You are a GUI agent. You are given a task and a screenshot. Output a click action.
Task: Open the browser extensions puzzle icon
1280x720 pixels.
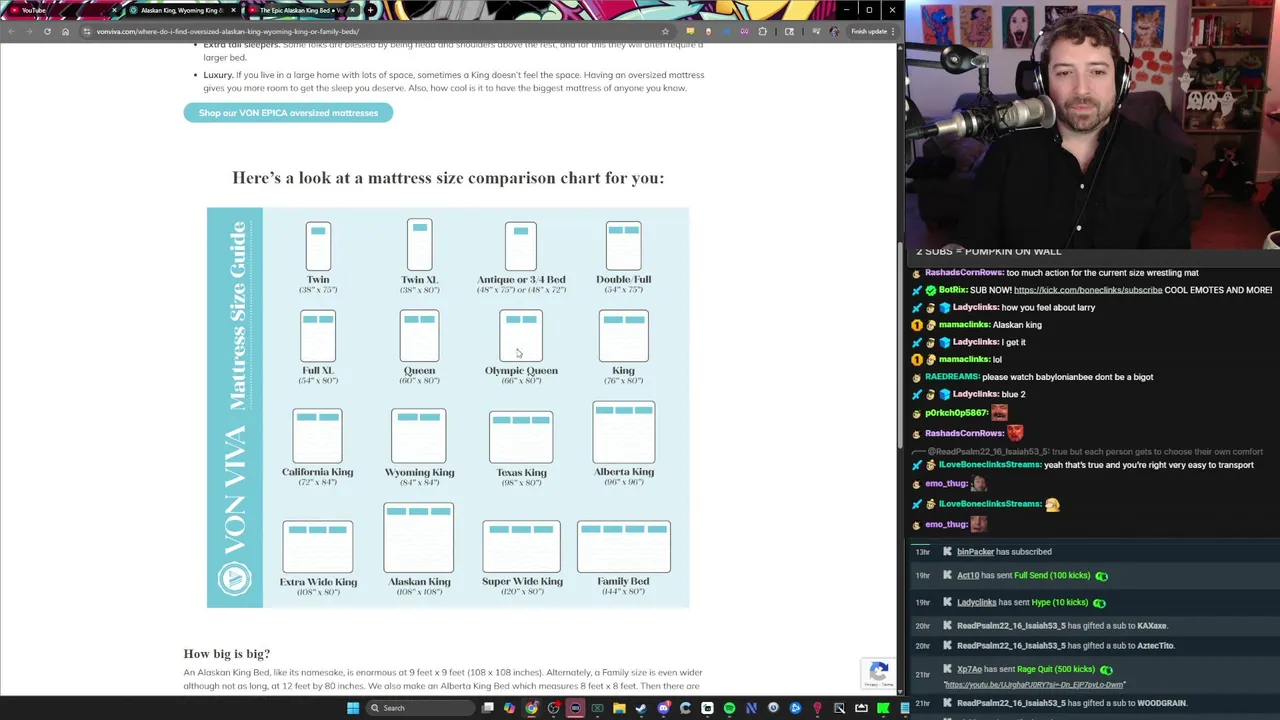[x=763, y=31]
